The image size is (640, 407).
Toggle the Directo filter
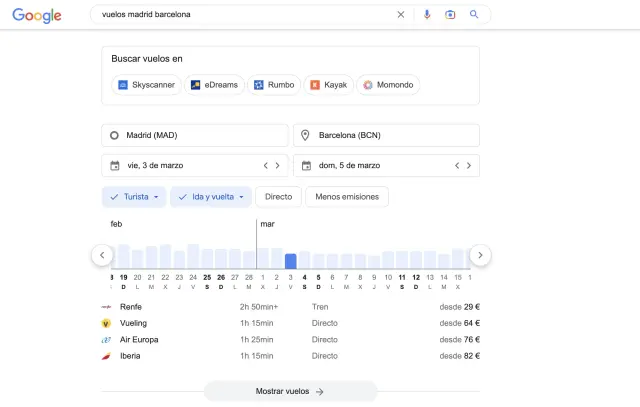pos(278,197)
